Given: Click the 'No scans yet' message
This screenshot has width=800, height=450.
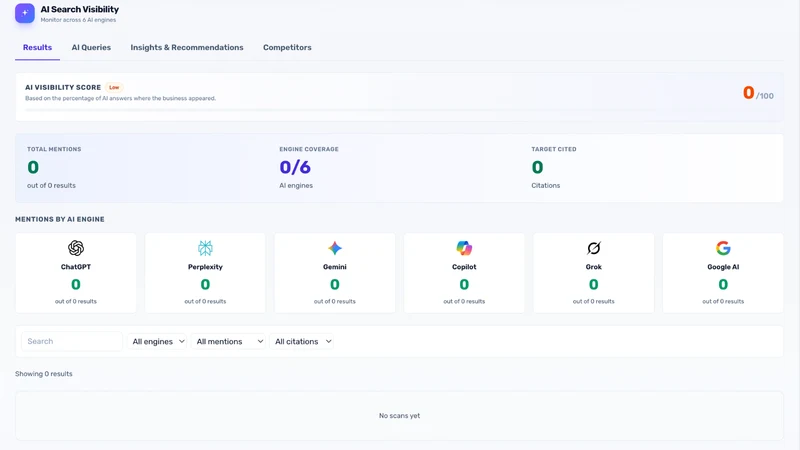Looking at the screenshot, I should coord(399,416).
